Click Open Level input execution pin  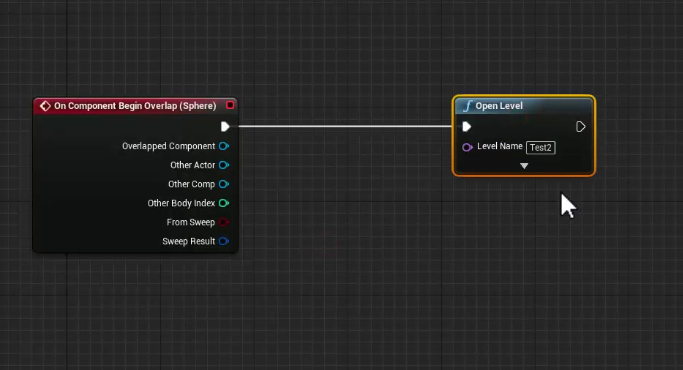(x=467, y=127)
